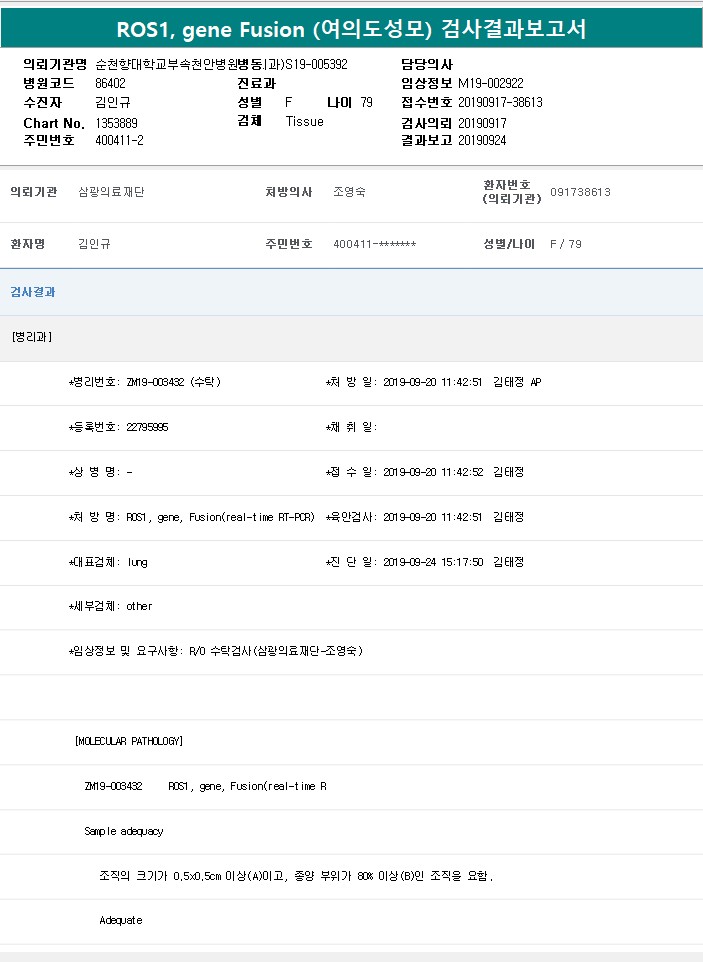This screenshot has width=703, height=962.
Task: Click diagnosis date 2019-09-24 15:17:50
Action: point(433,562)
